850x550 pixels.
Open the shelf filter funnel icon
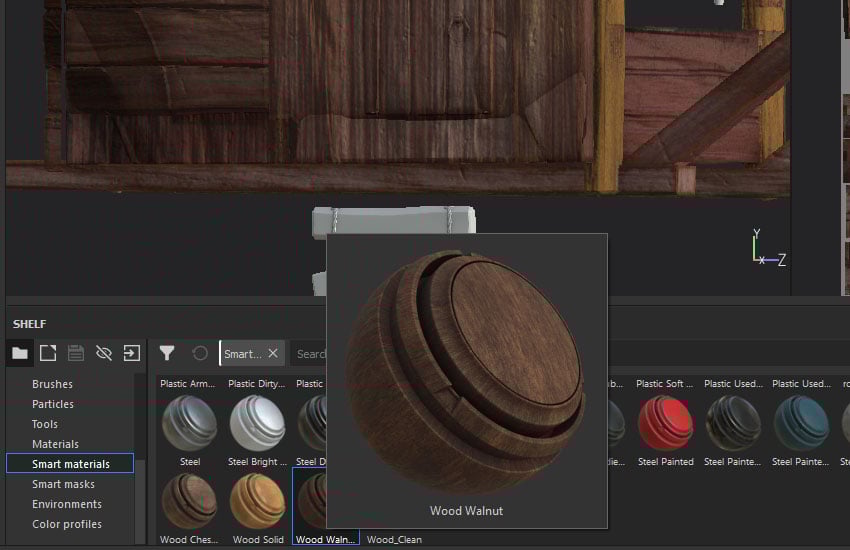[167, 353]
